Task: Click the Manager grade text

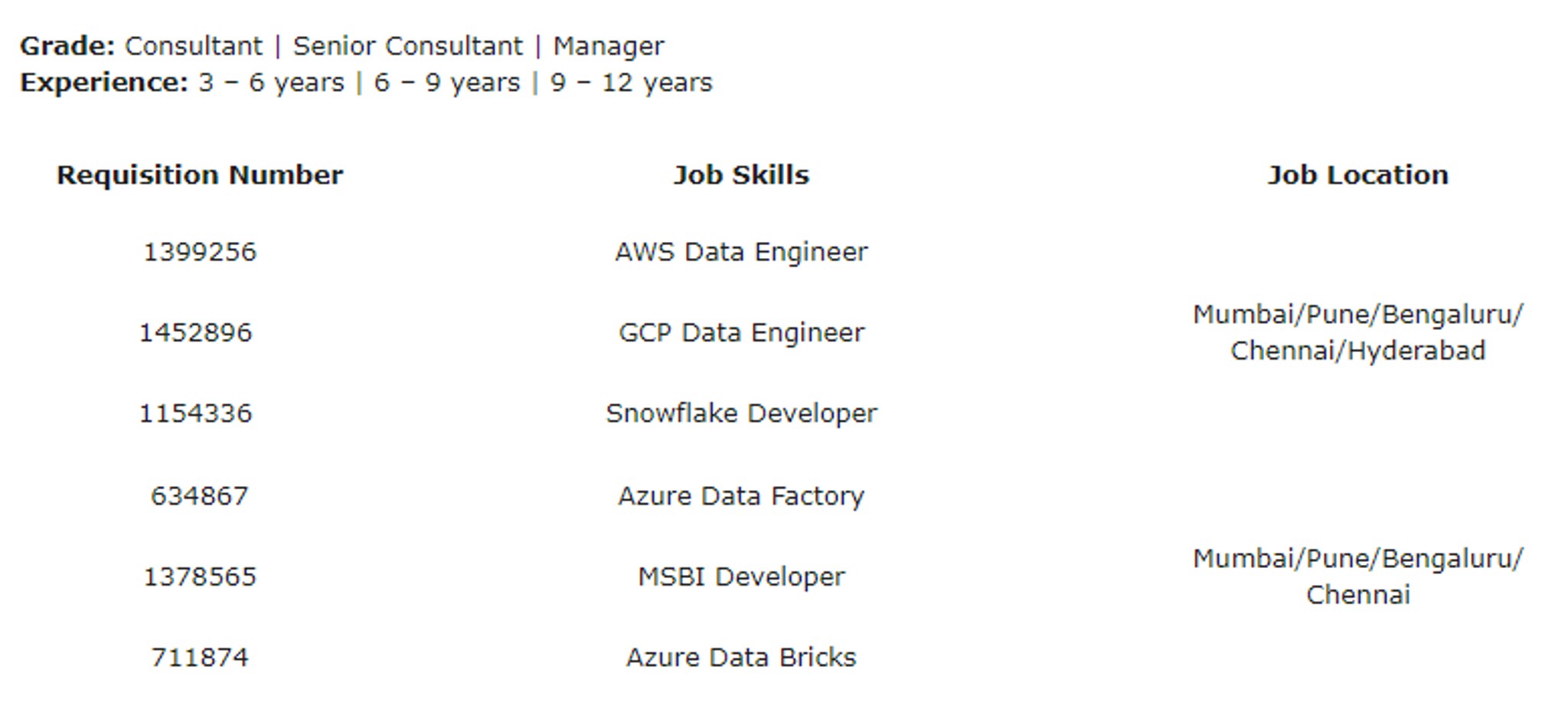Action: click(609, 46)
